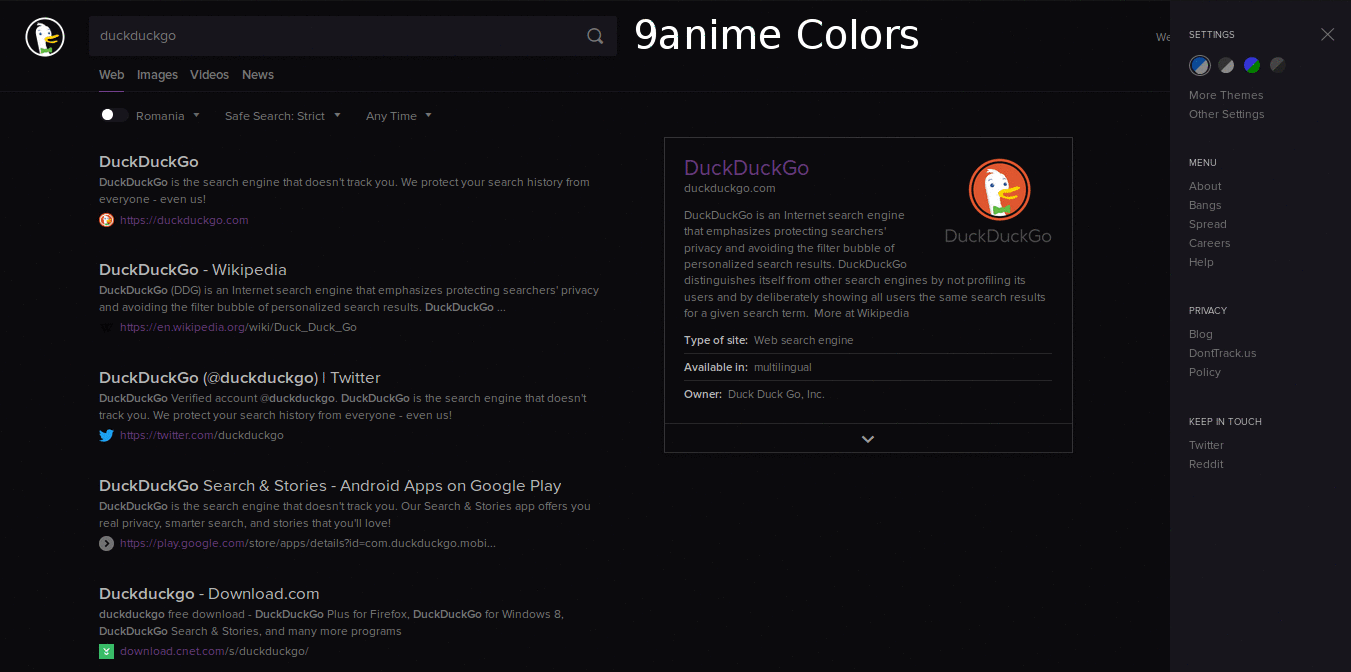Image resolution: width=1351 pixels, height=672 pixels.
Task: Select the first blue theme swatch
Action: coord(1199,65)
